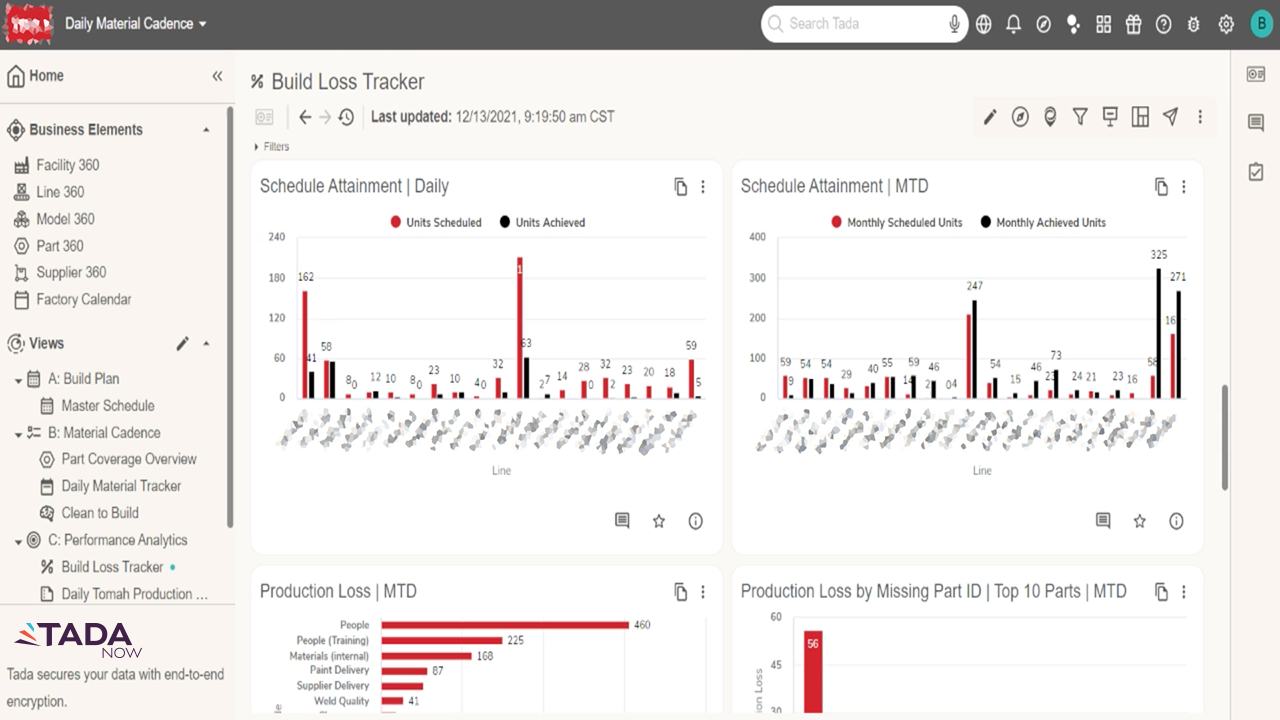The width and height of the screenshot is (1280, 720).
Task: Open the comments panel icon on the right edge
Action: [1255, 122]
